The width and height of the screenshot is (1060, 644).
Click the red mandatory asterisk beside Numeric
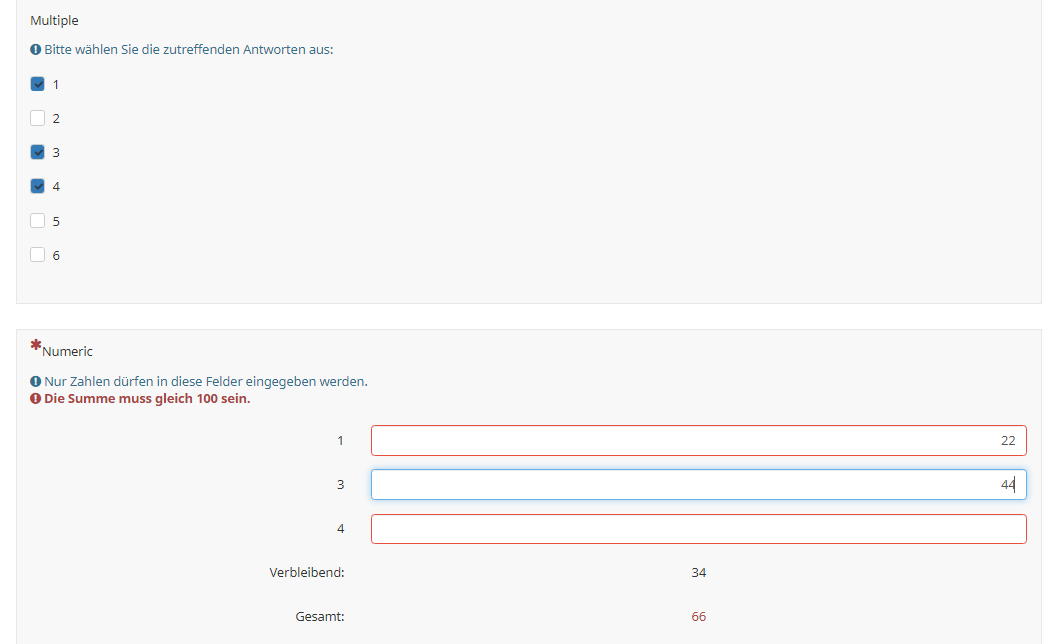coord(36,346)
